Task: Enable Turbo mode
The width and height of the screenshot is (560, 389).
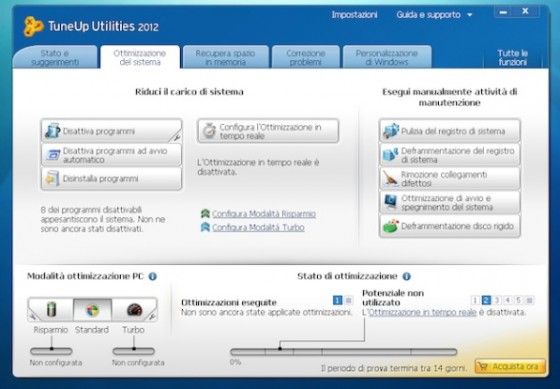Action: click(x=134, y=310)
